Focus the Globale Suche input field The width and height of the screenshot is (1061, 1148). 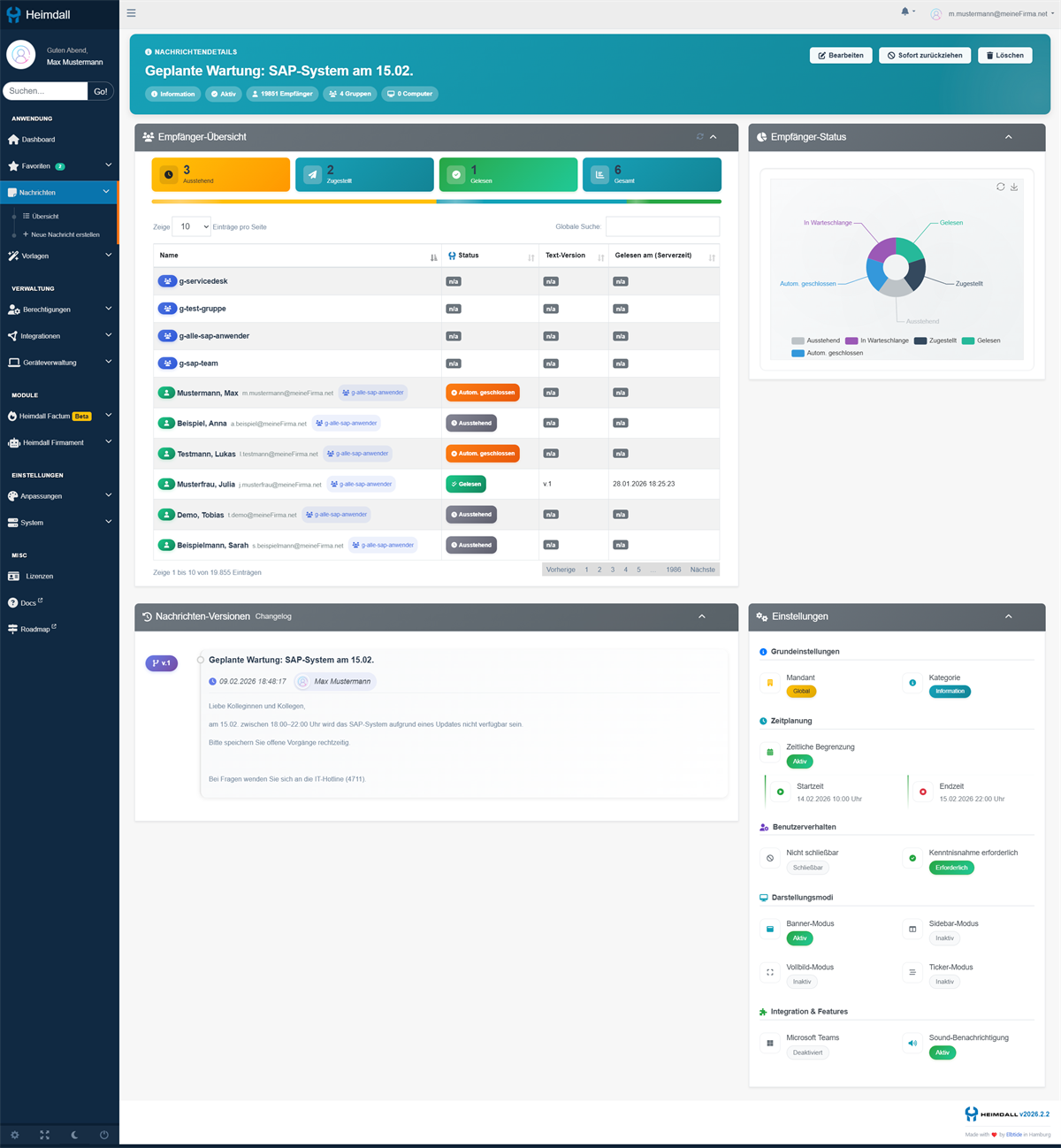[x=662, y=226]
